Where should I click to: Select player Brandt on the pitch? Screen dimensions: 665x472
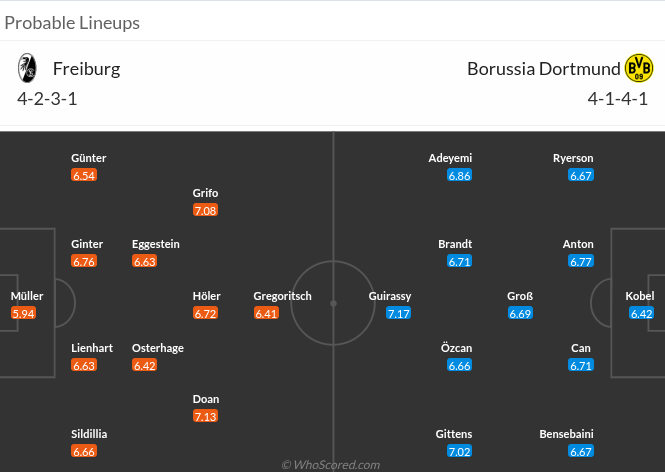click(x=455, y=244)
